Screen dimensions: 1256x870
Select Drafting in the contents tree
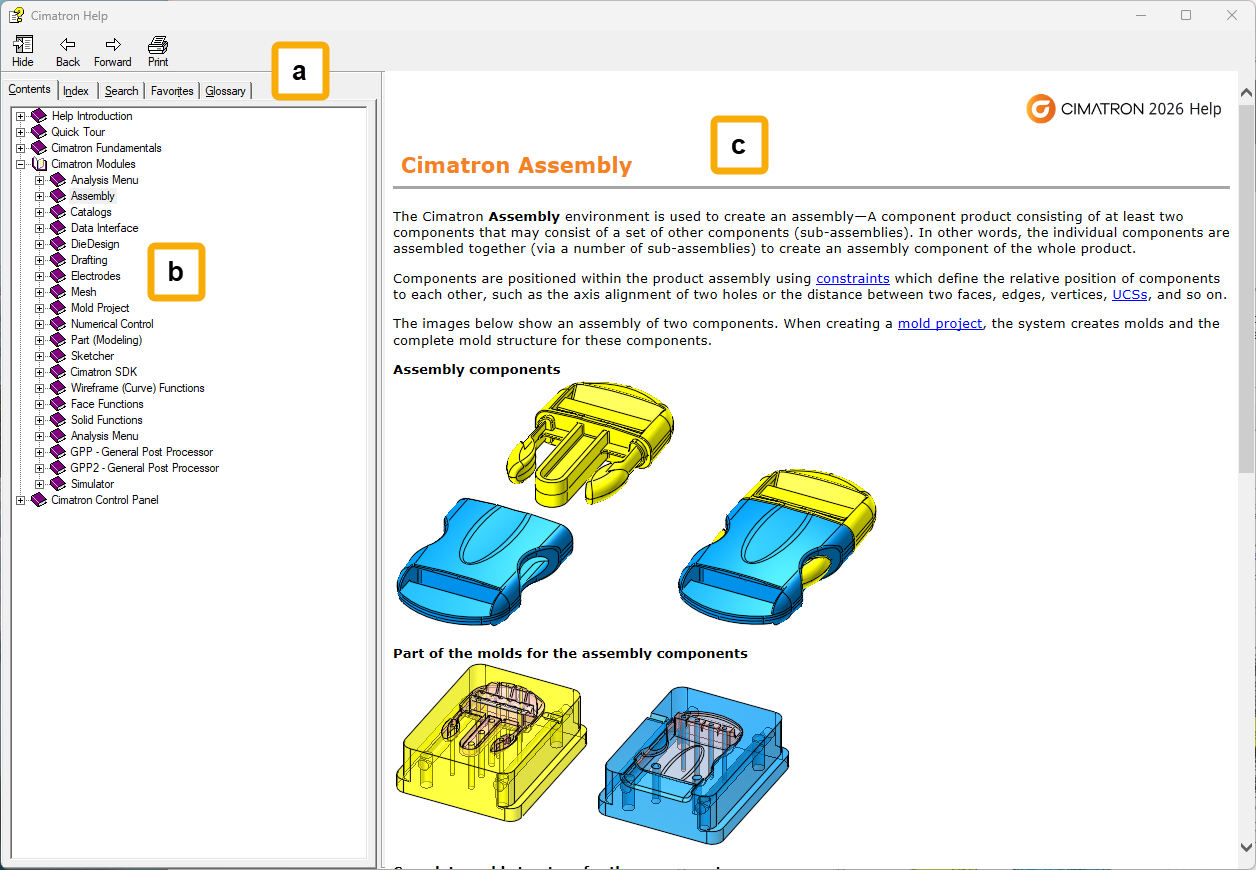[89, 260]
